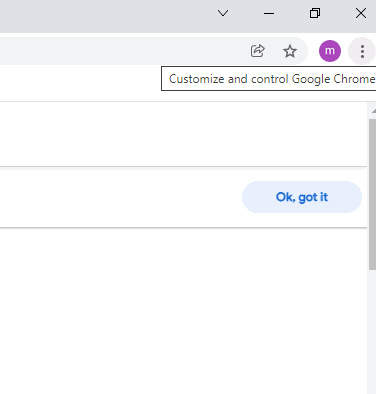Viewport: 376px width, 394px height.
Task: Click the white banner left of "Ok, got it"
Action: (x=120, y=197)
